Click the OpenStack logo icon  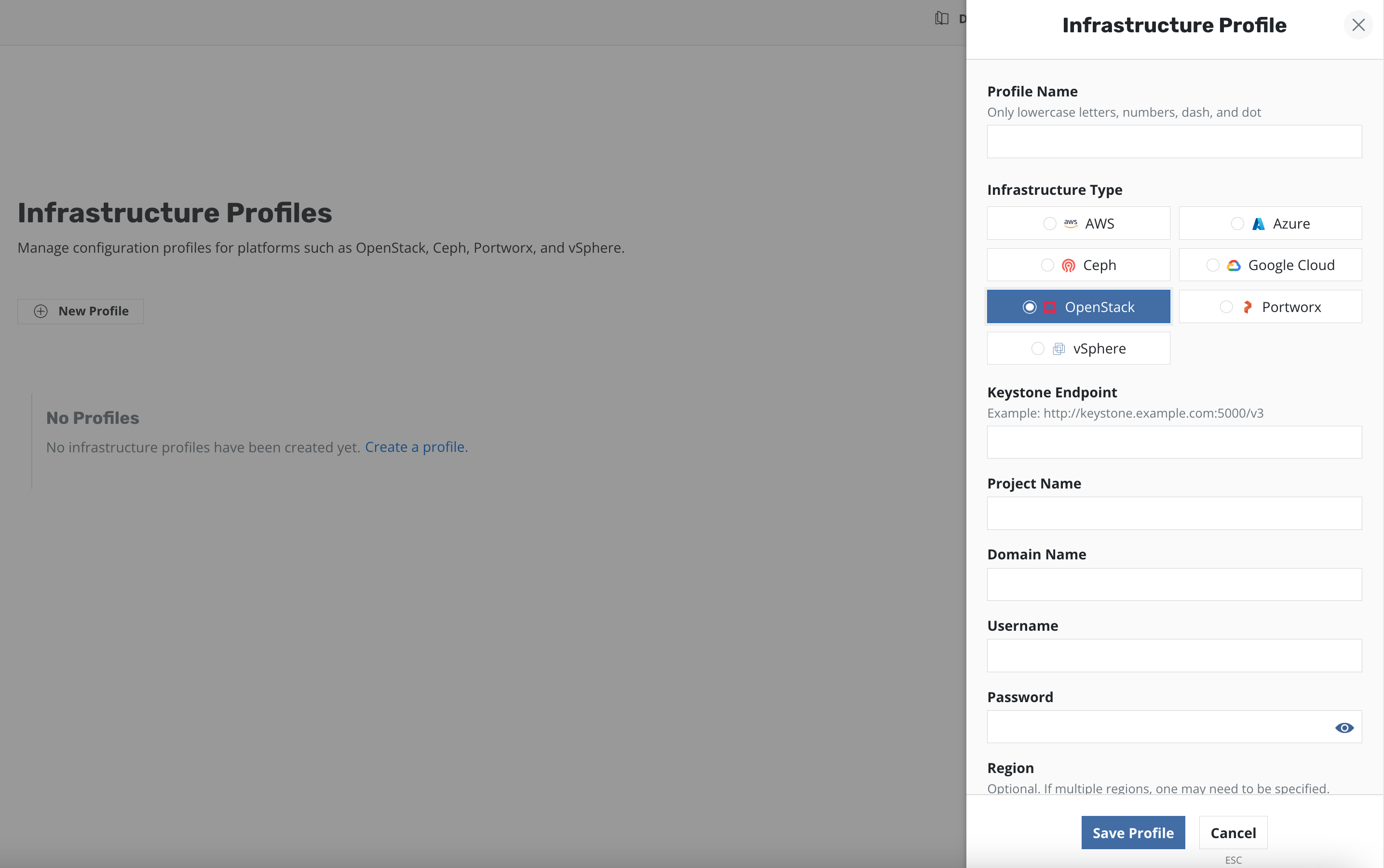[1049, 307]
